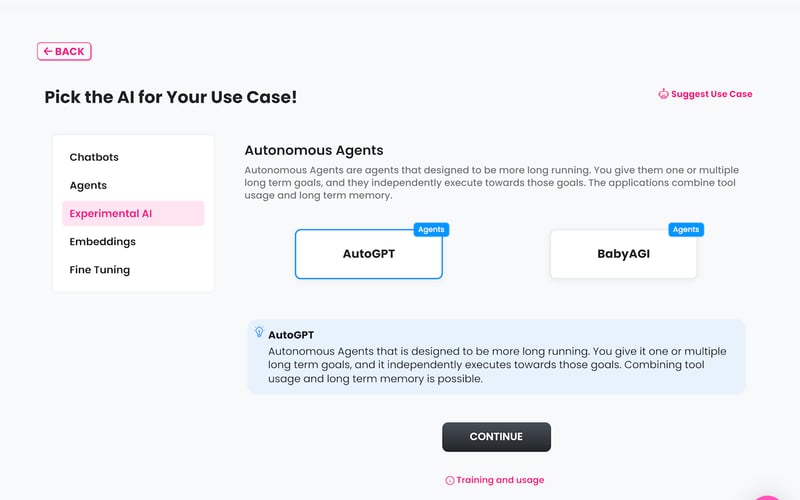Open the Suggest Use Case link

pyautogui.click(x=711, y=94)
